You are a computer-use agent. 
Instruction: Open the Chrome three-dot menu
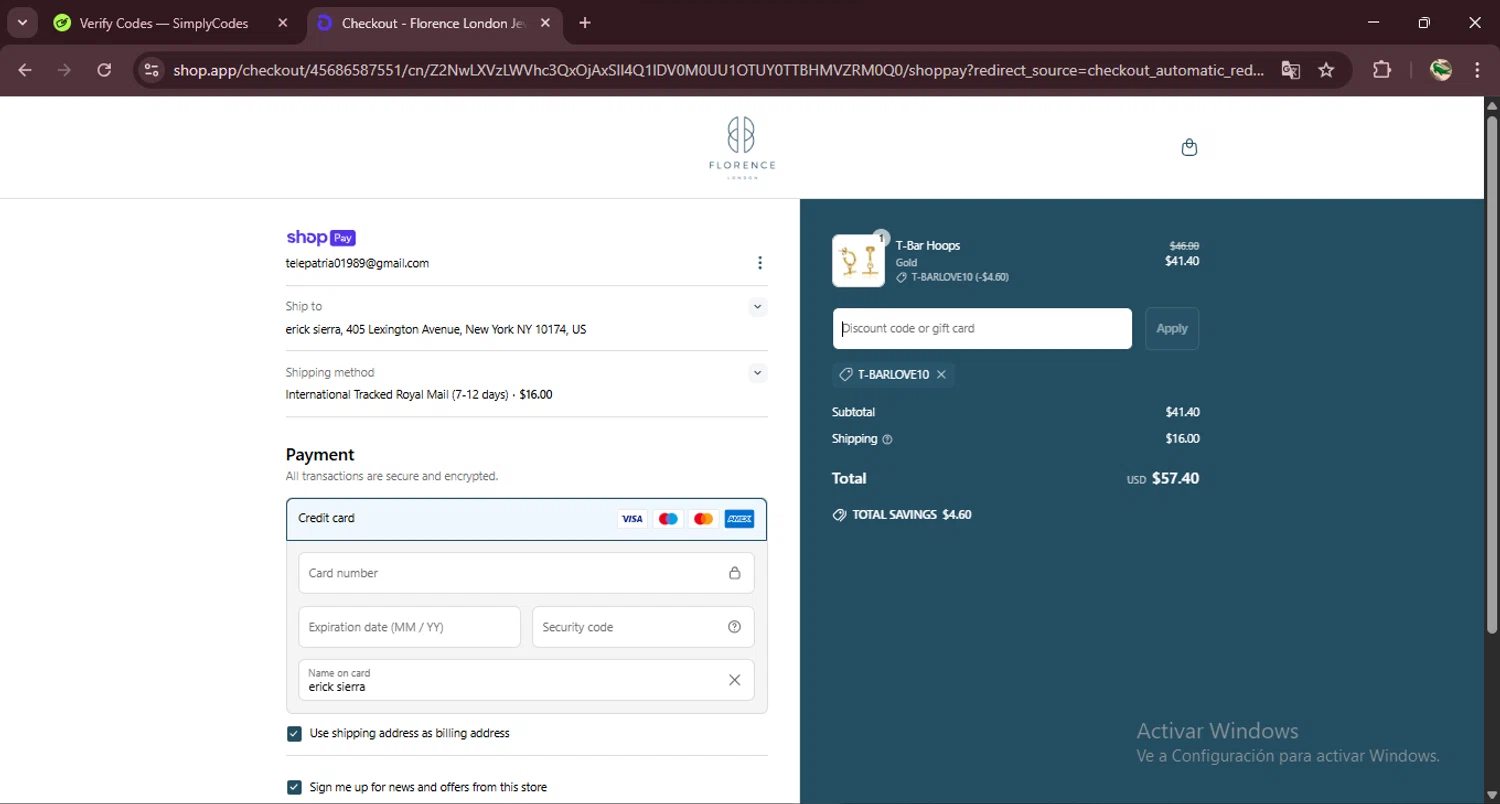1477,70
